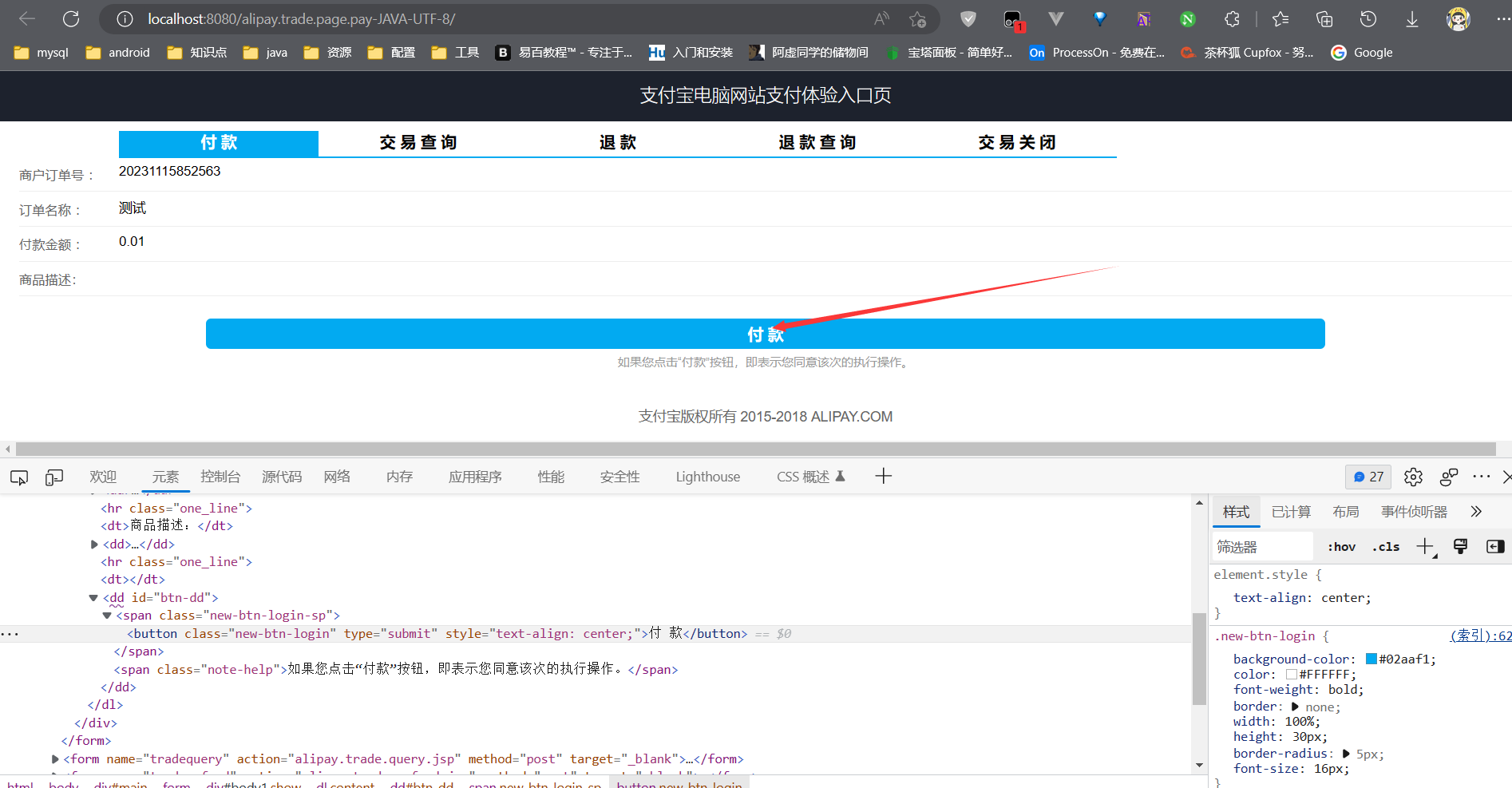Open the Google bookmark

(x=1362, y=53)
